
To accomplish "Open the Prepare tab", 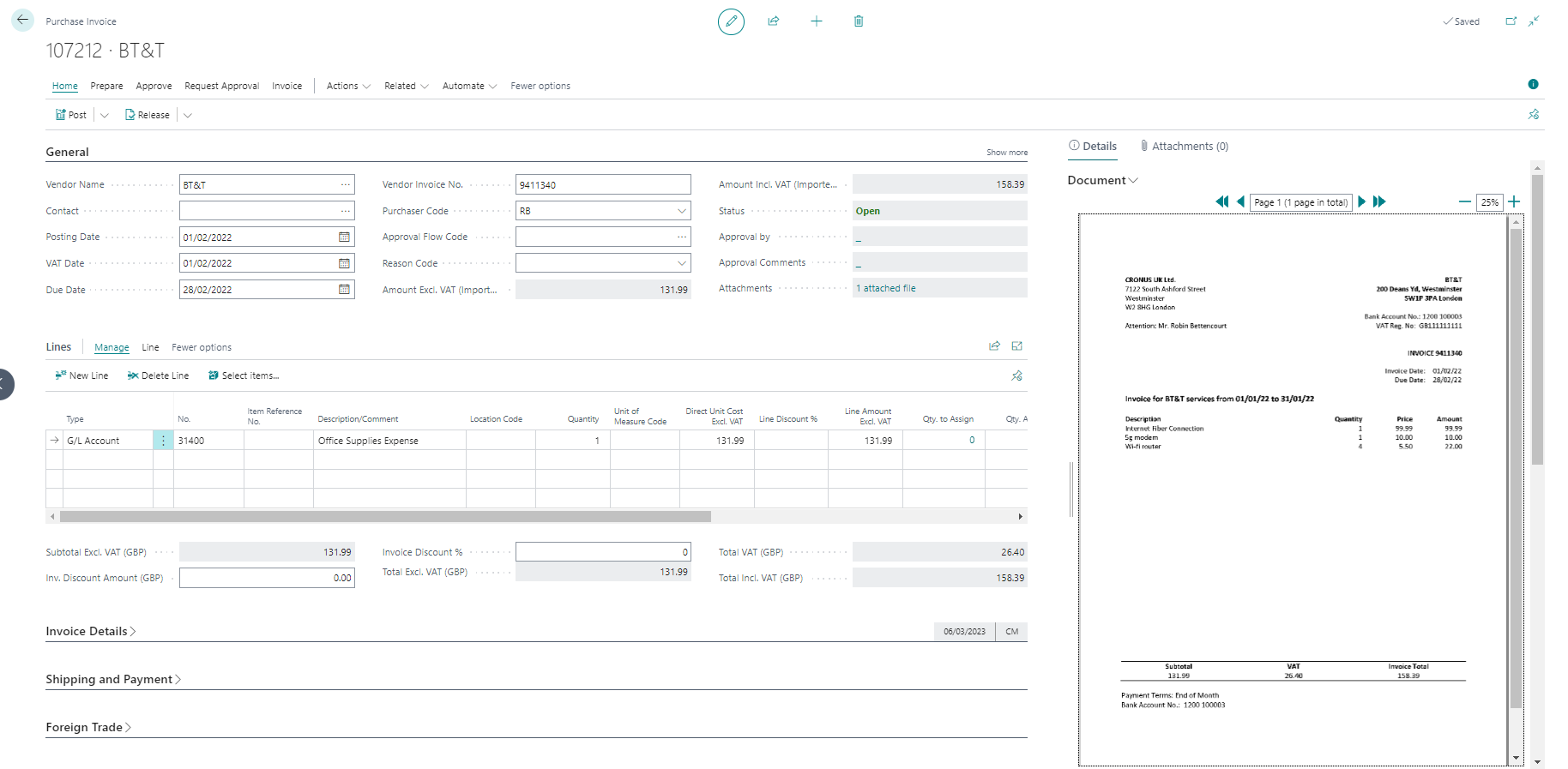I will pyautogui.click(x=106, y=86).
